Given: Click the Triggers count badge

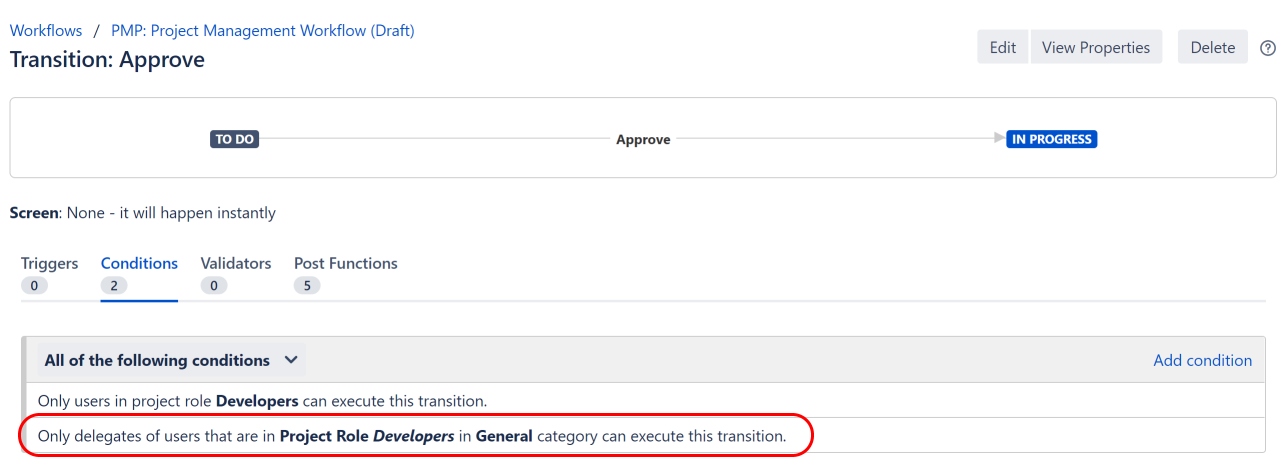Looking at the screenshot, I should click(x=34, y=286).
